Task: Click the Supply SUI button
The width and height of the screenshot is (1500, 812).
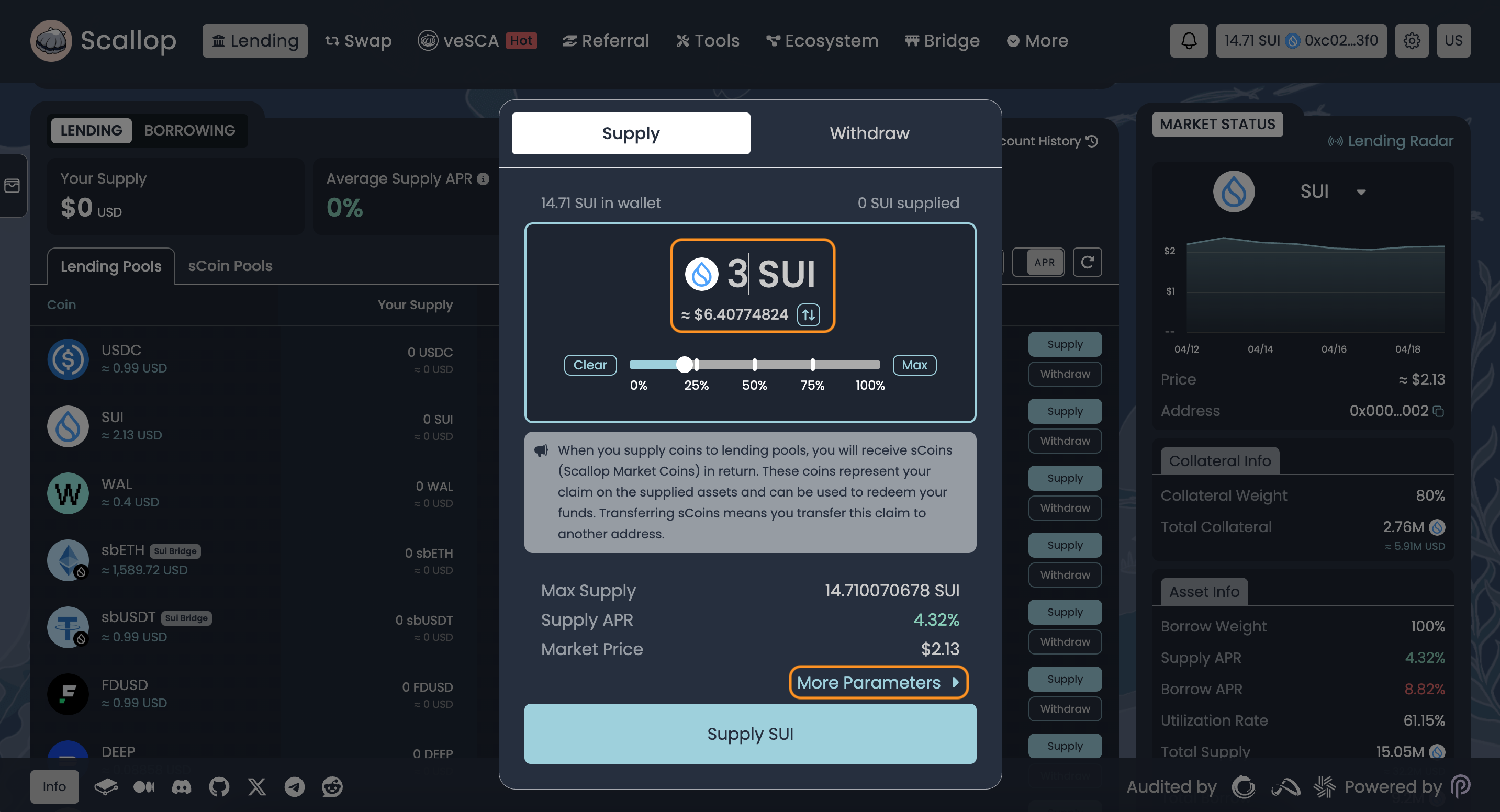Action: click(x=750, y=734)
